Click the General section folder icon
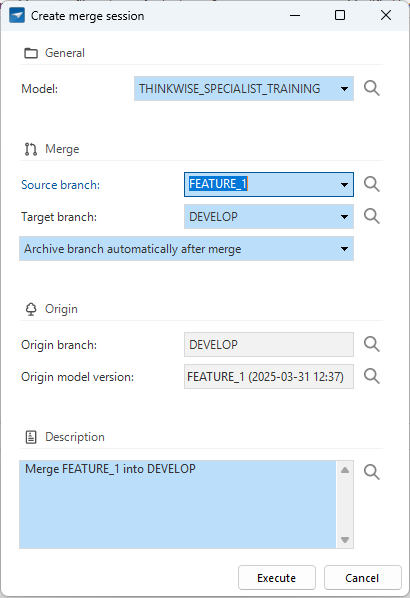 tap(31, 53)
